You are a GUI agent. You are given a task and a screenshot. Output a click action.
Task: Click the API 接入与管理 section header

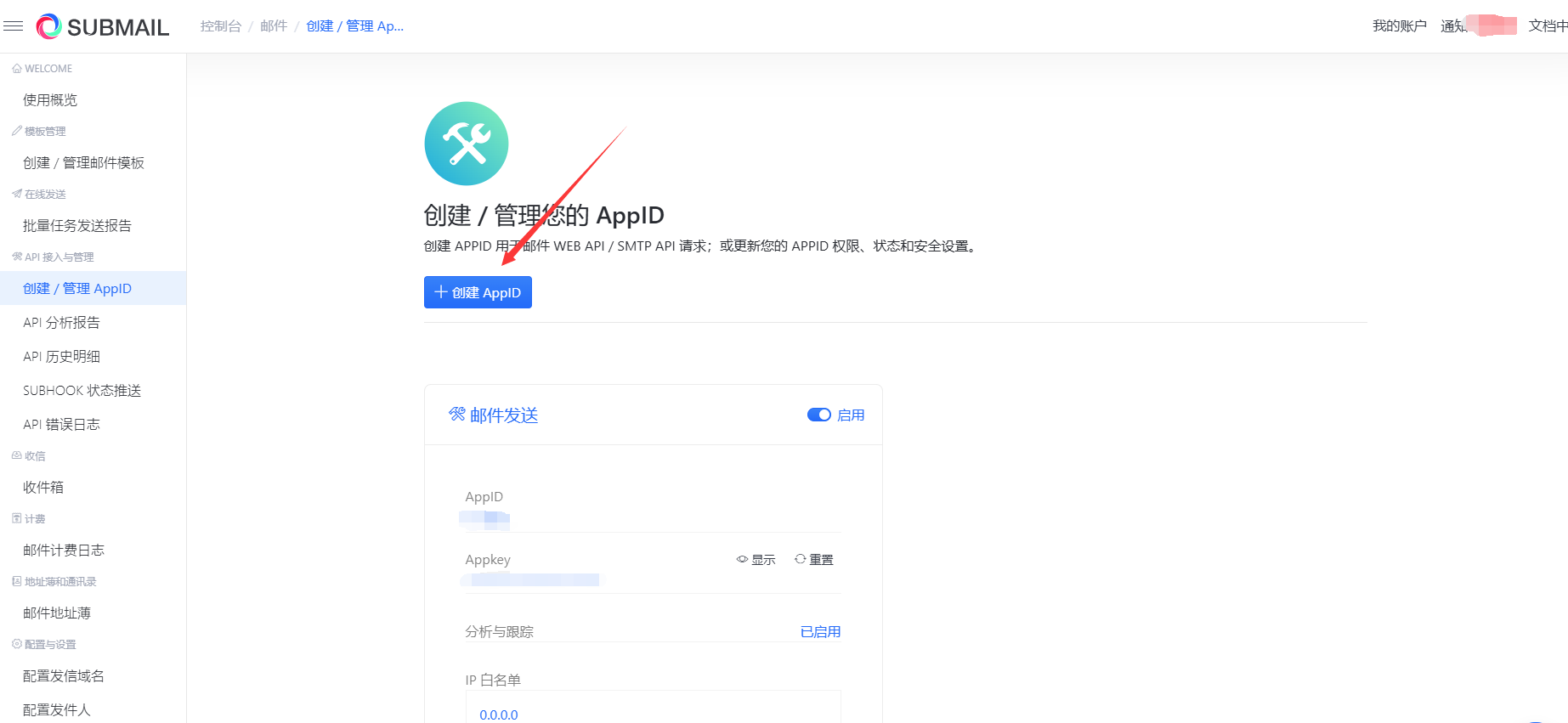53,257
